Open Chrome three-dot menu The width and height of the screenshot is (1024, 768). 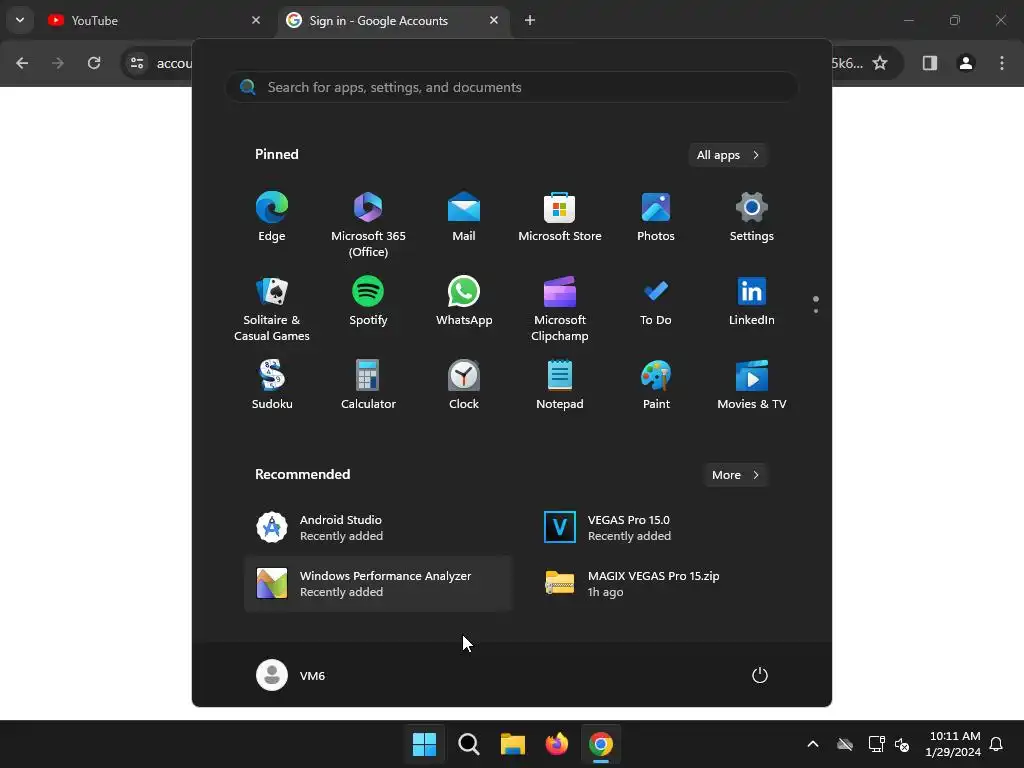[1002, 63]
